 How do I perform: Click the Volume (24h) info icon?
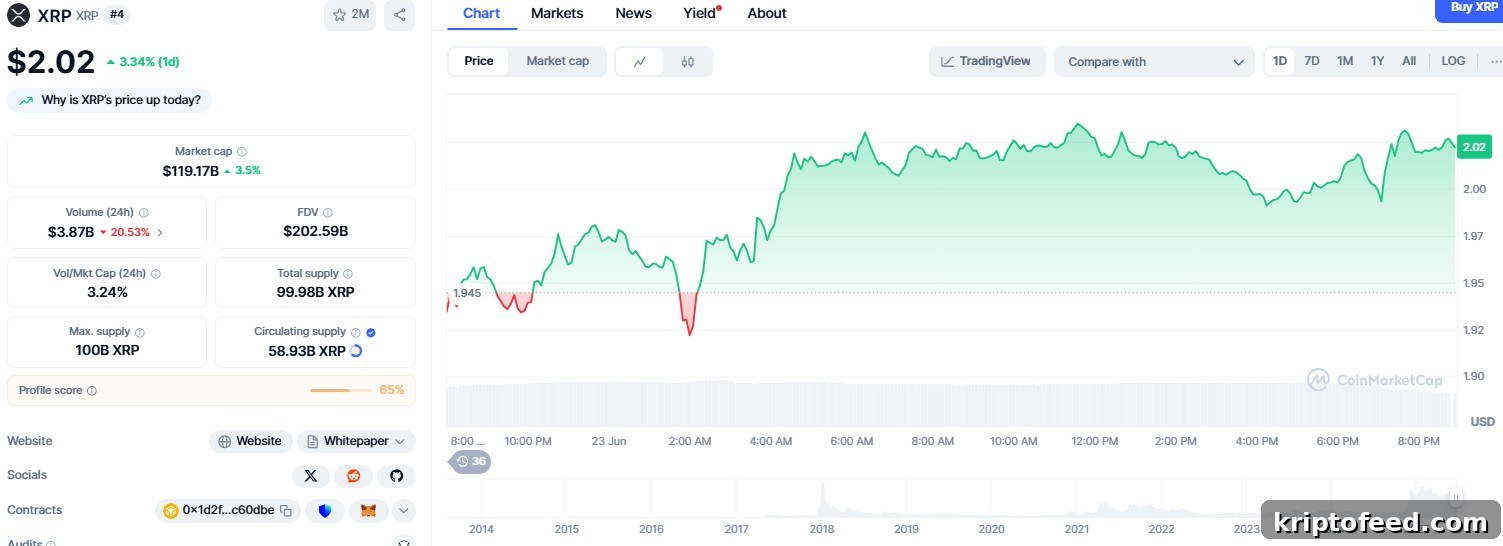[x=144, y=213]
